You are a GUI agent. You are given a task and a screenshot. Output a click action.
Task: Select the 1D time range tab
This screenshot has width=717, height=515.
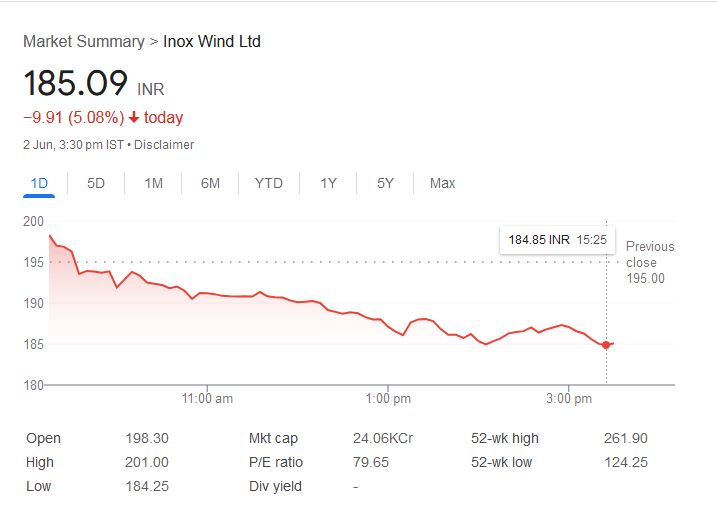coord(40,183)
